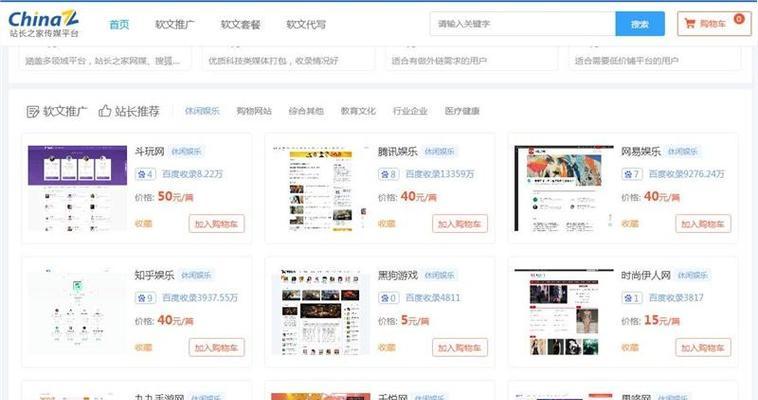This screenshot has height=400, width=758.
Task: Open the 腾讯娱乐 title link
Action: (397, 151)
